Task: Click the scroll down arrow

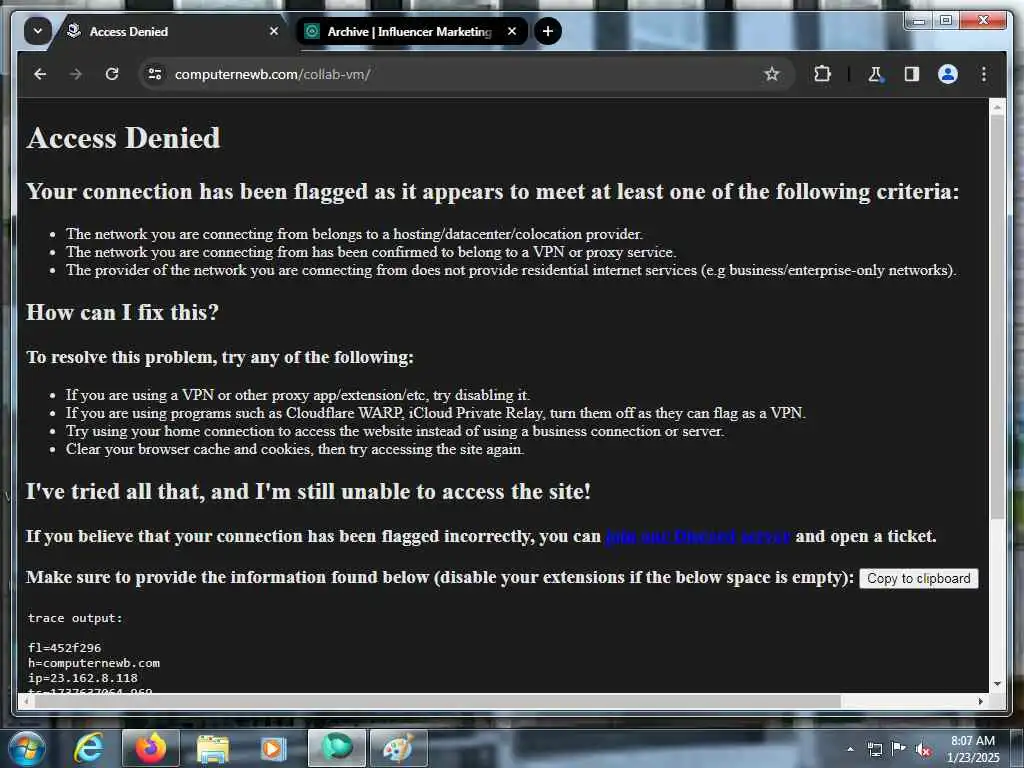Action: pyautogui.click(x=997, y=684)
